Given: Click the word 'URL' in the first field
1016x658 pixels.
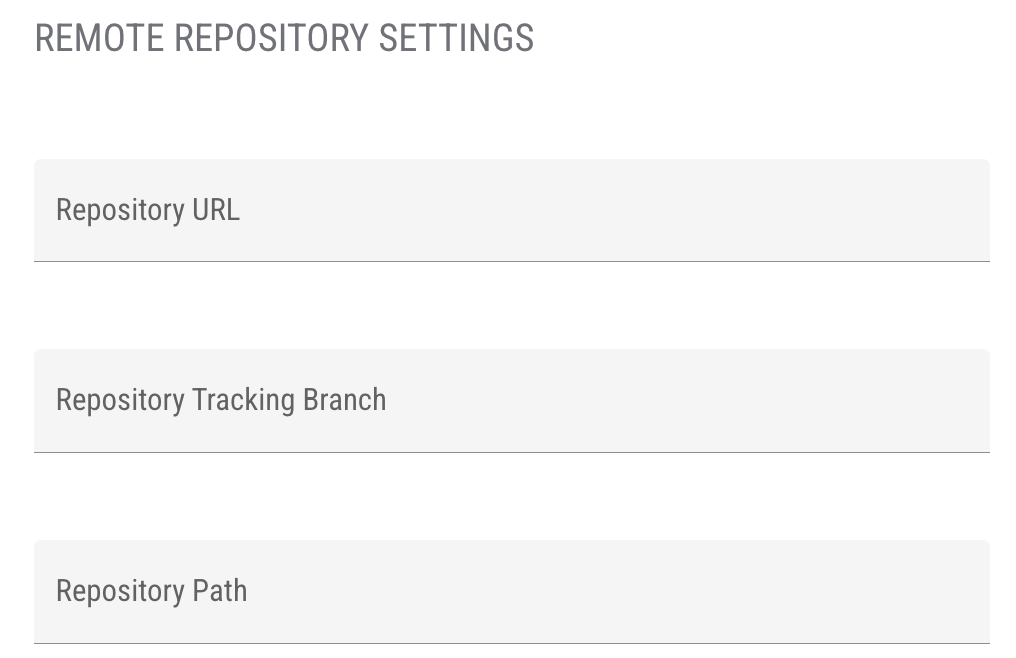Looking at the screenshot, I should [216, 211].
